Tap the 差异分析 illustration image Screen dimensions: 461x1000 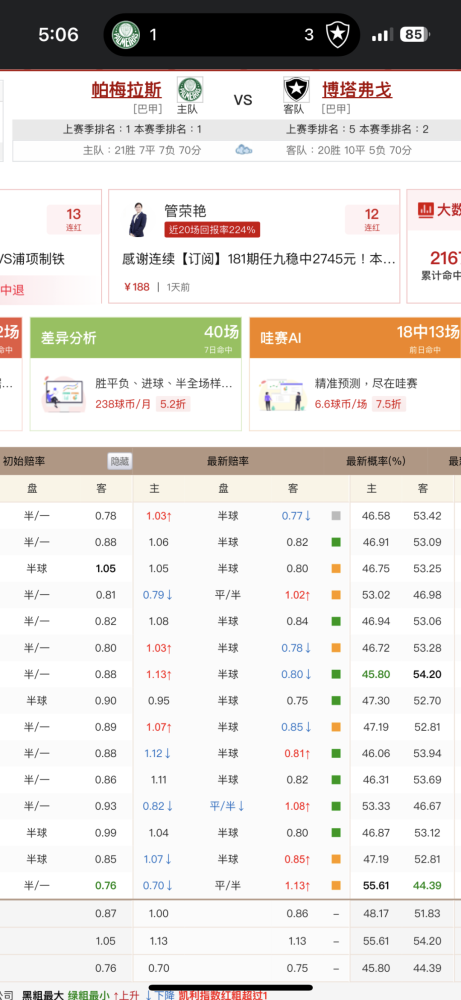(x=64, y=393)
